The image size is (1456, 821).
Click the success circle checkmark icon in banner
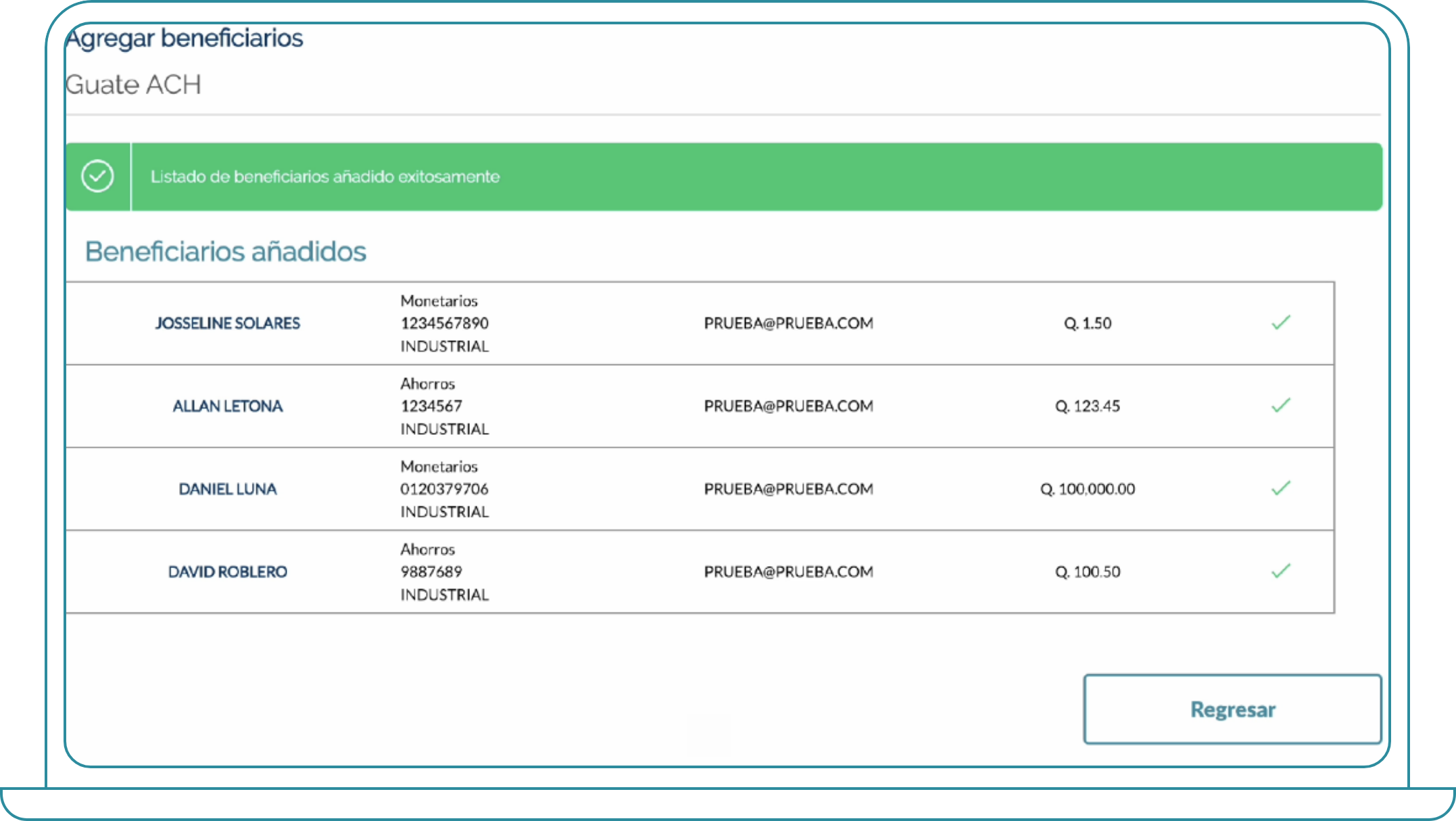point(97,177)
